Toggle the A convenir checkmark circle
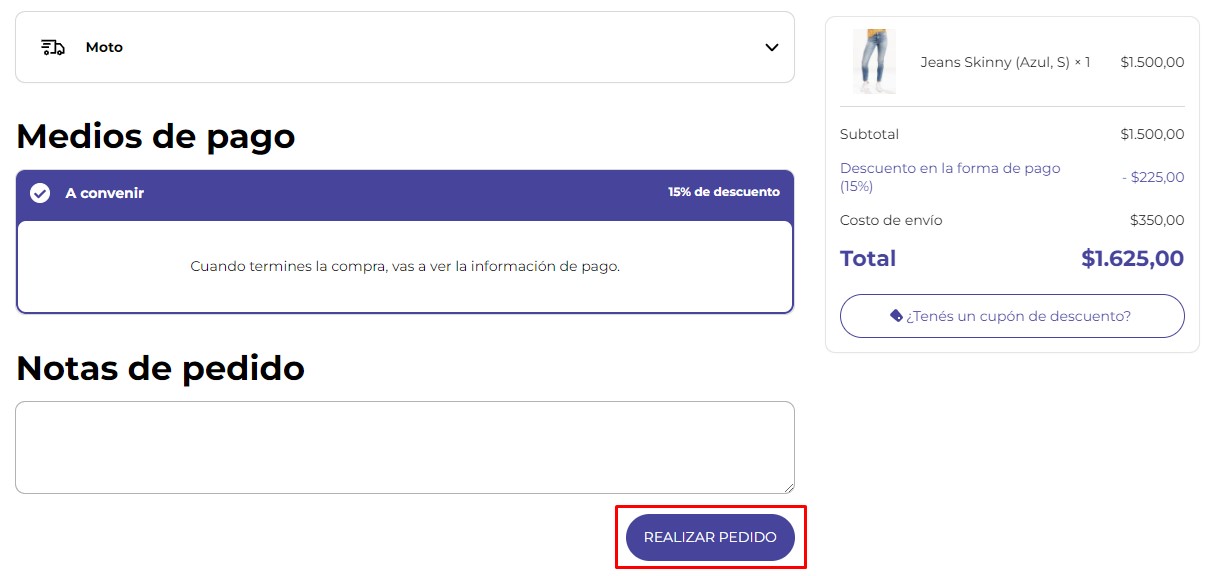 click(40, 193)
